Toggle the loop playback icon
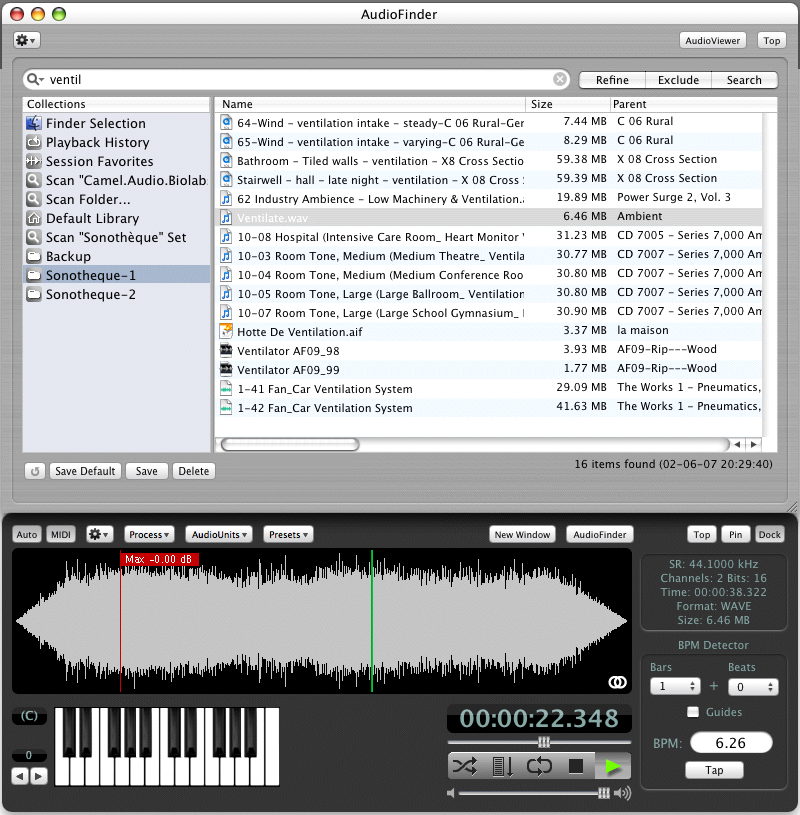 pos(539,766)
